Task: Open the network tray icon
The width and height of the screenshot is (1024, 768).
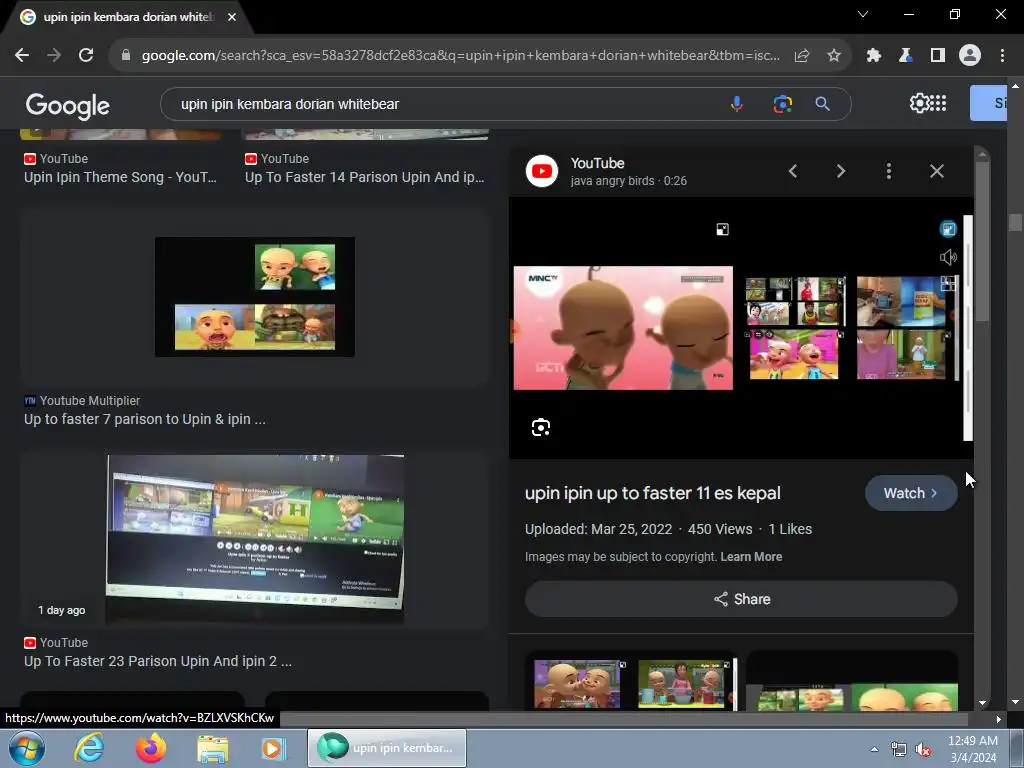Action: click(x=899, y=750)
